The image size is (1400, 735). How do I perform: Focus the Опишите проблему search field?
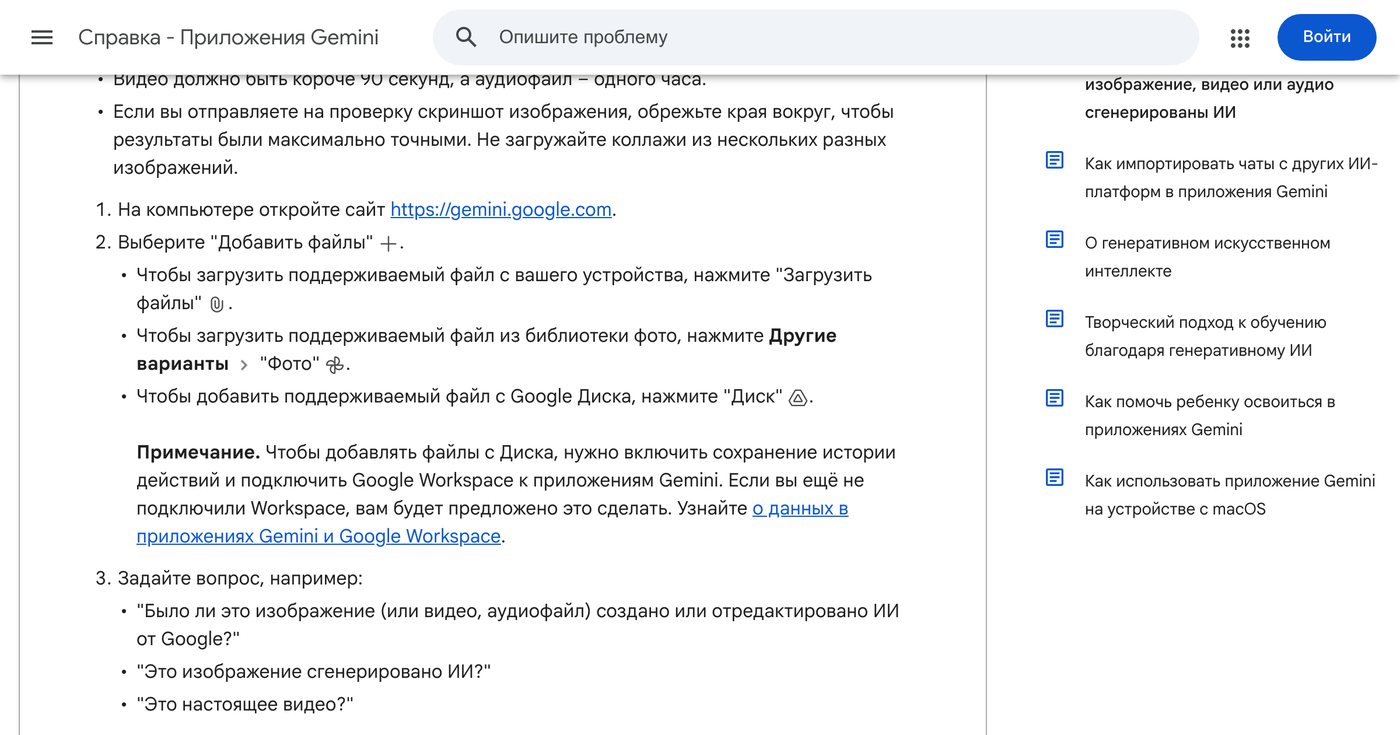click(815, 37)
